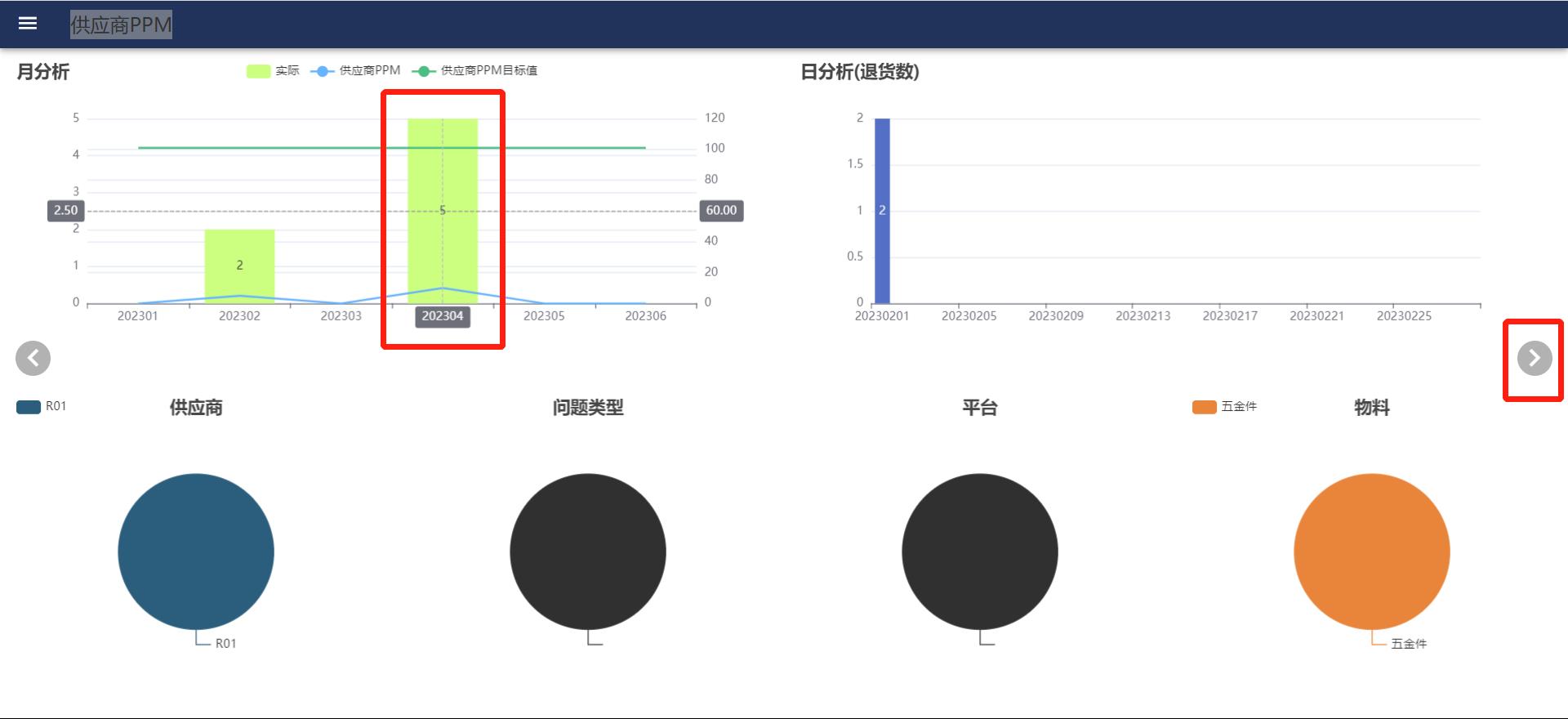Viewport: 1568px width, 719px height.
Task: Click the previous page arrow button
Action: pos(33,358)
